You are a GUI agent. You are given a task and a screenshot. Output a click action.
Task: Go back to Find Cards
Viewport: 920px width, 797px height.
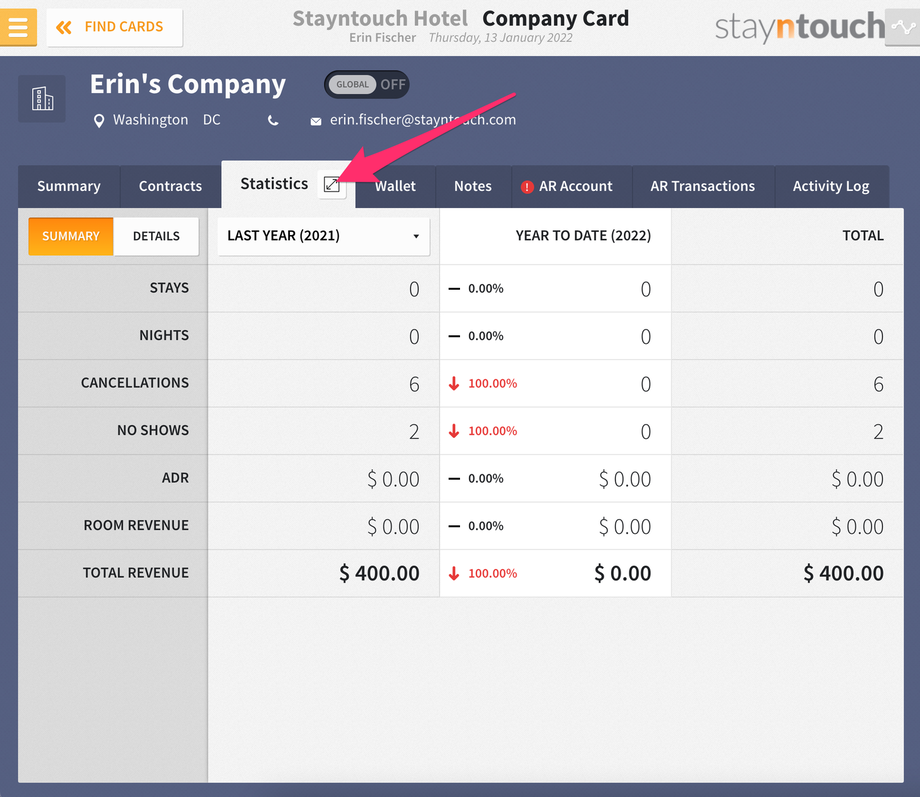[x=114, y=27]
